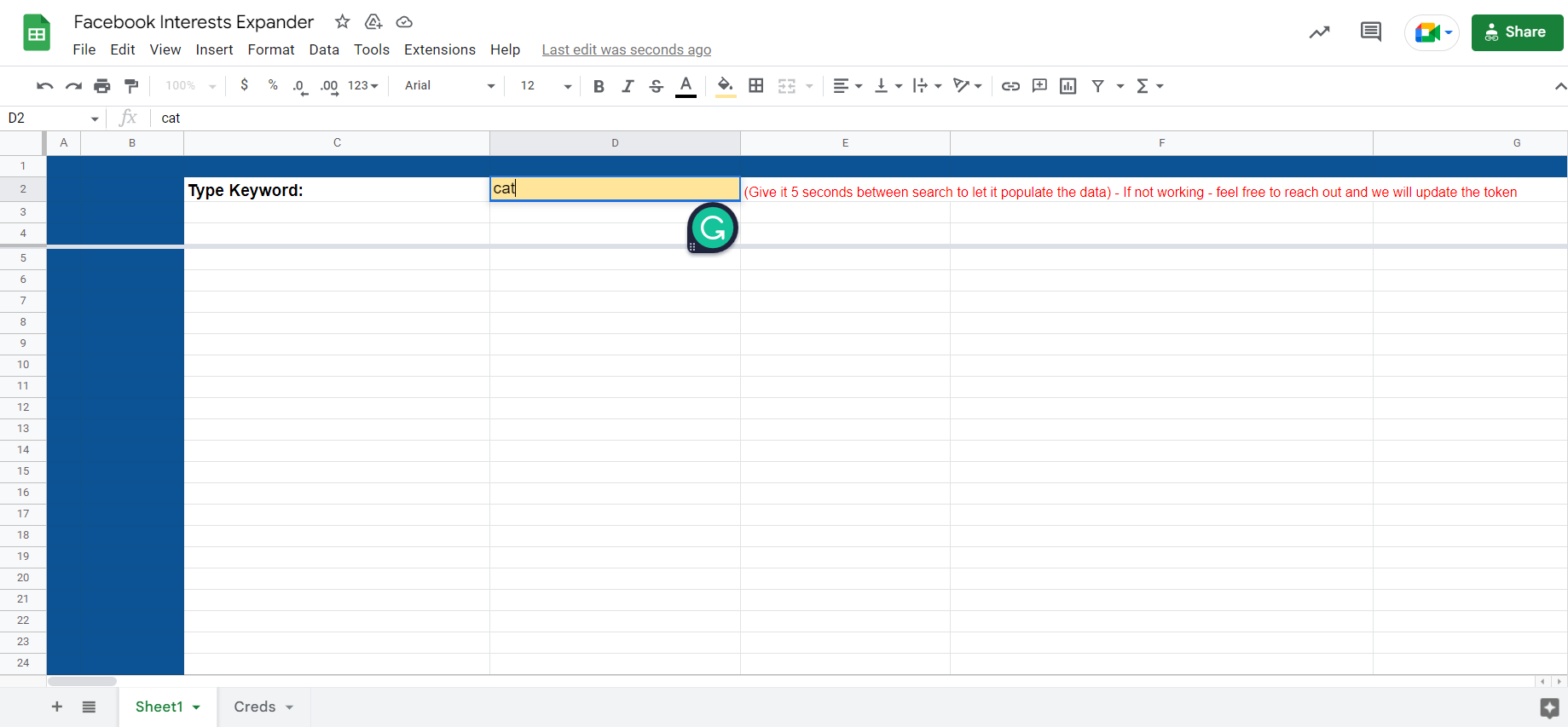The width and height of the screenshot is (1568, 727).
Task: Open the borders tool
Action: coord(755,86)
